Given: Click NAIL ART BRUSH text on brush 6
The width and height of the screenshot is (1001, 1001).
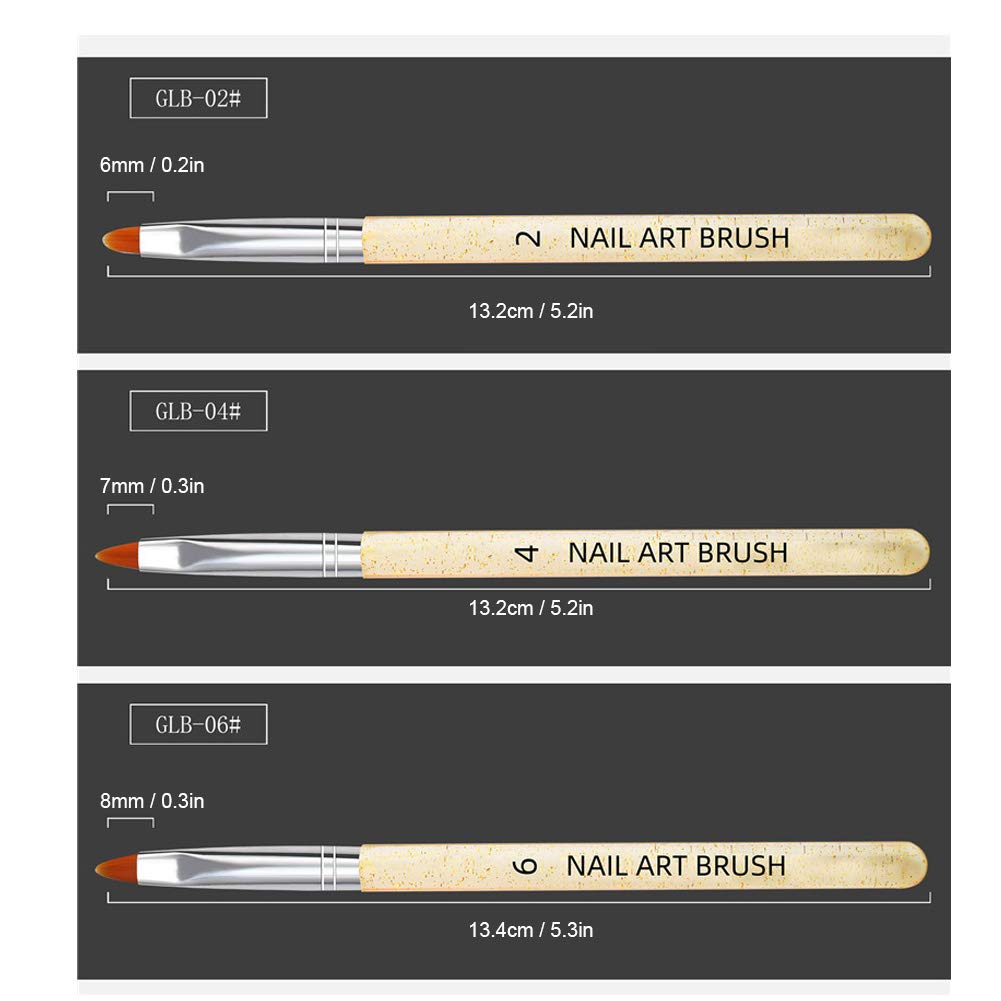Looking at the screenshot, I should point(676,866).
